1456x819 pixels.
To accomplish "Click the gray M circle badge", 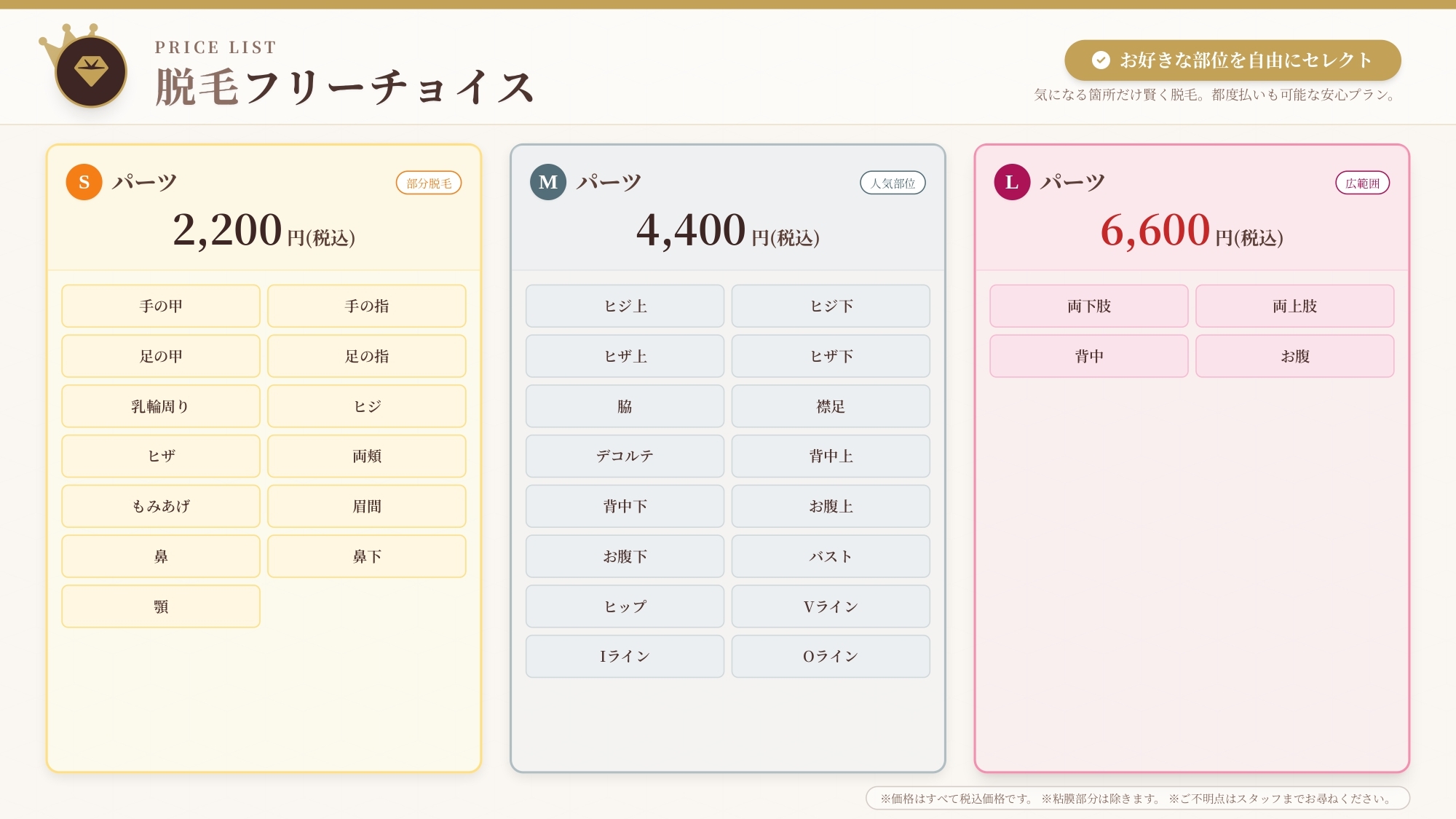I will [547, 182].
